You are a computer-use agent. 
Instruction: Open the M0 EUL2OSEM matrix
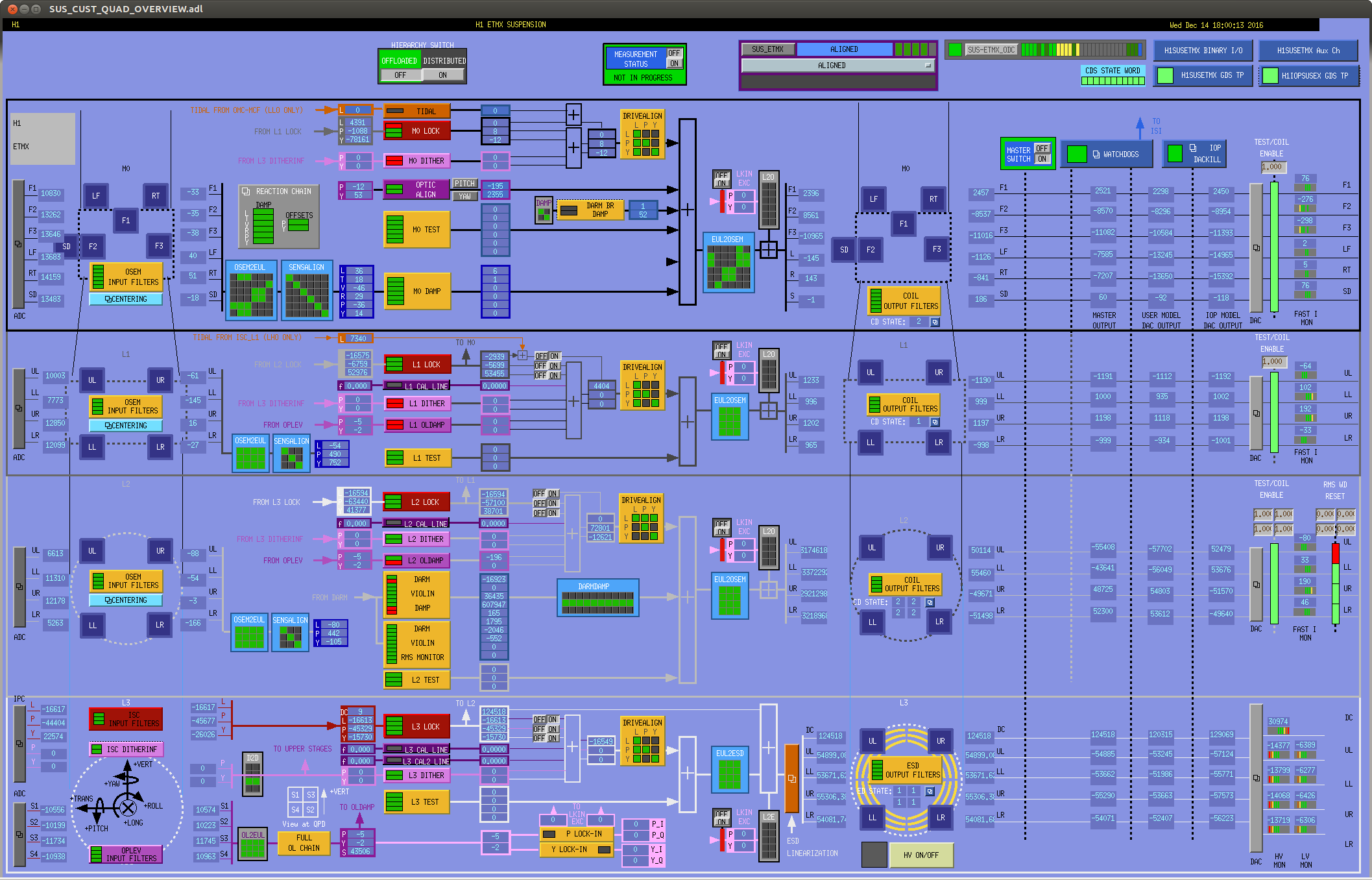pyautogui.click(x=728, y=262)
